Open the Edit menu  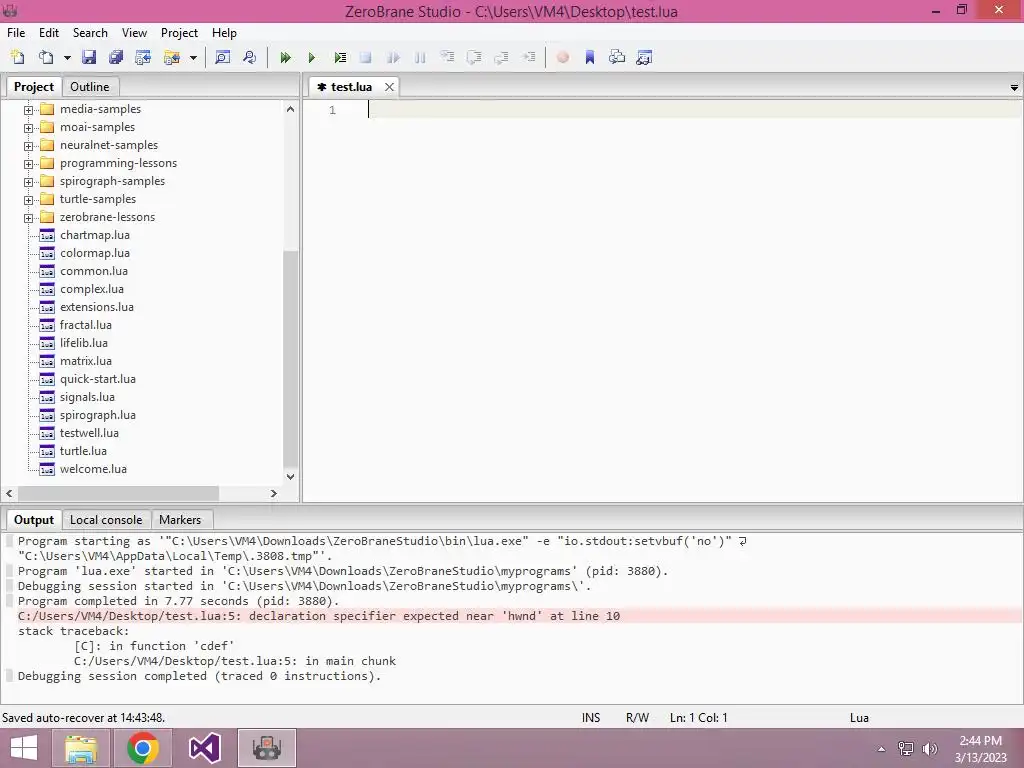pyautogui.click(x=49, y=33)
